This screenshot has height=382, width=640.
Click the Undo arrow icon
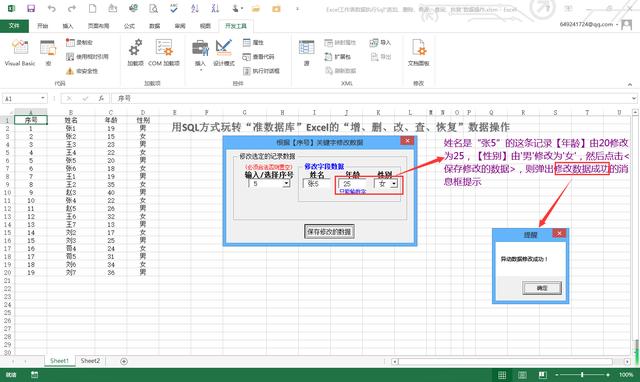click(x=51, y=8)
